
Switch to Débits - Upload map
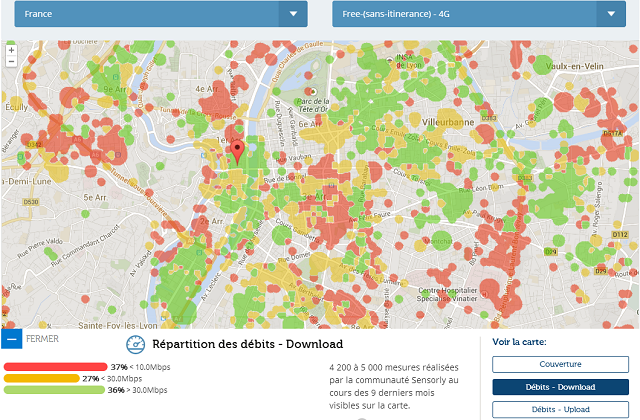click(560, 409)
